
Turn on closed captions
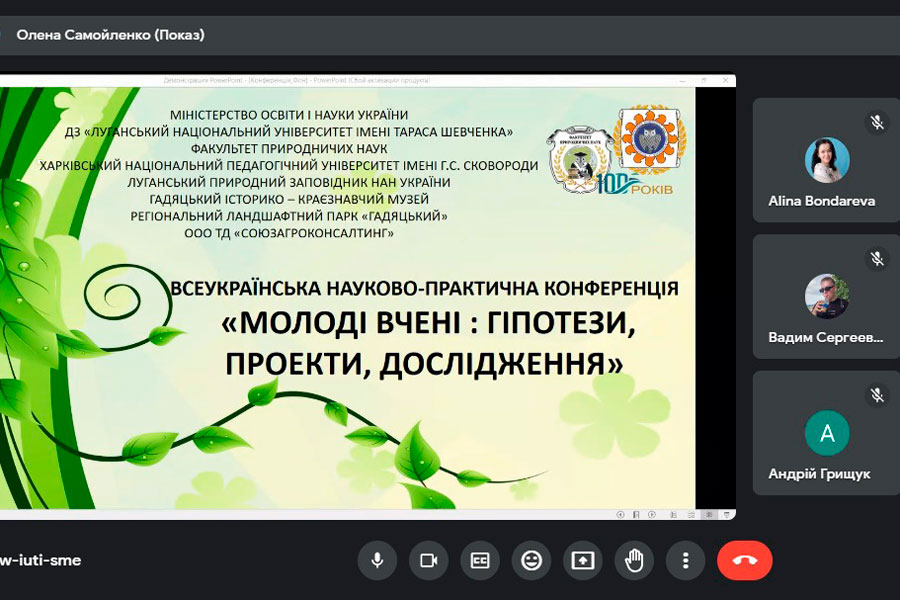[x=480, y=560]
